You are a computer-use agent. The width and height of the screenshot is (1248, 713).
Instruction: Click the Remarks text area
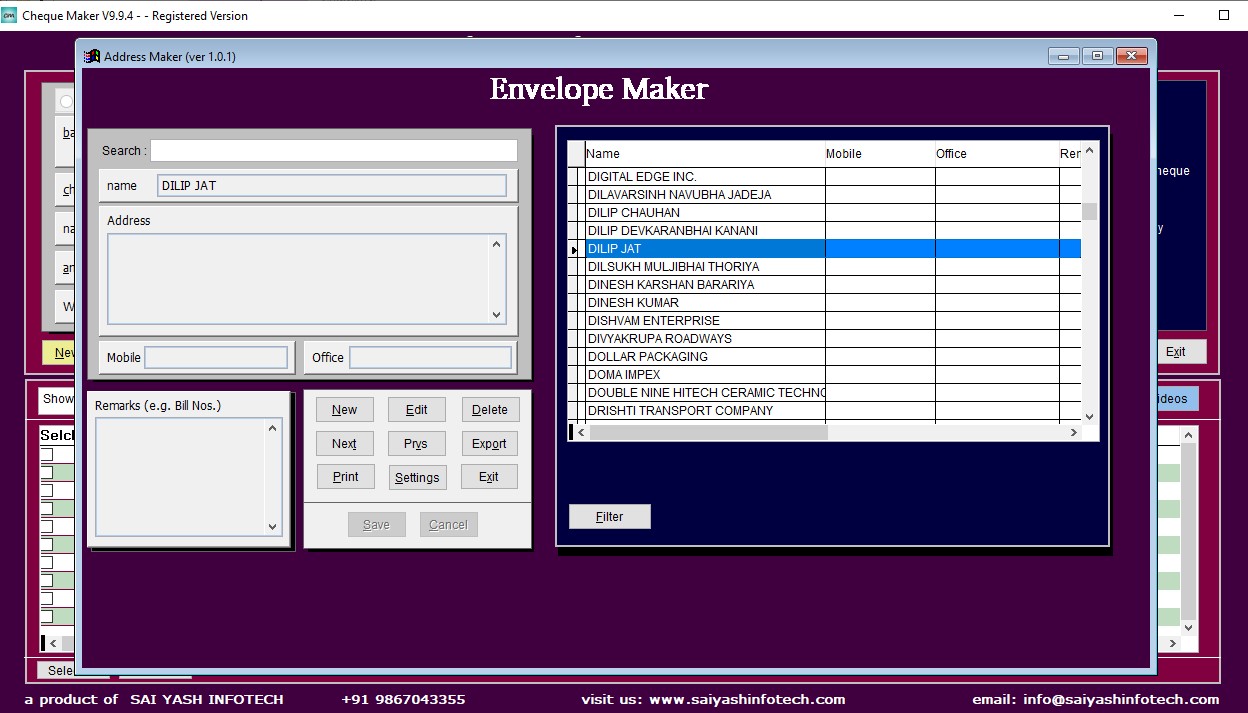pos(180,477)
